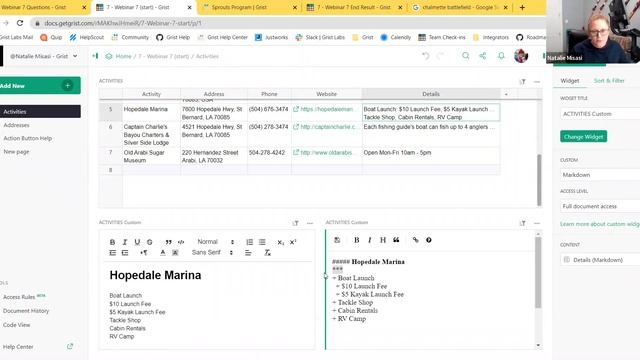Click the Add New button

point(40,86)
